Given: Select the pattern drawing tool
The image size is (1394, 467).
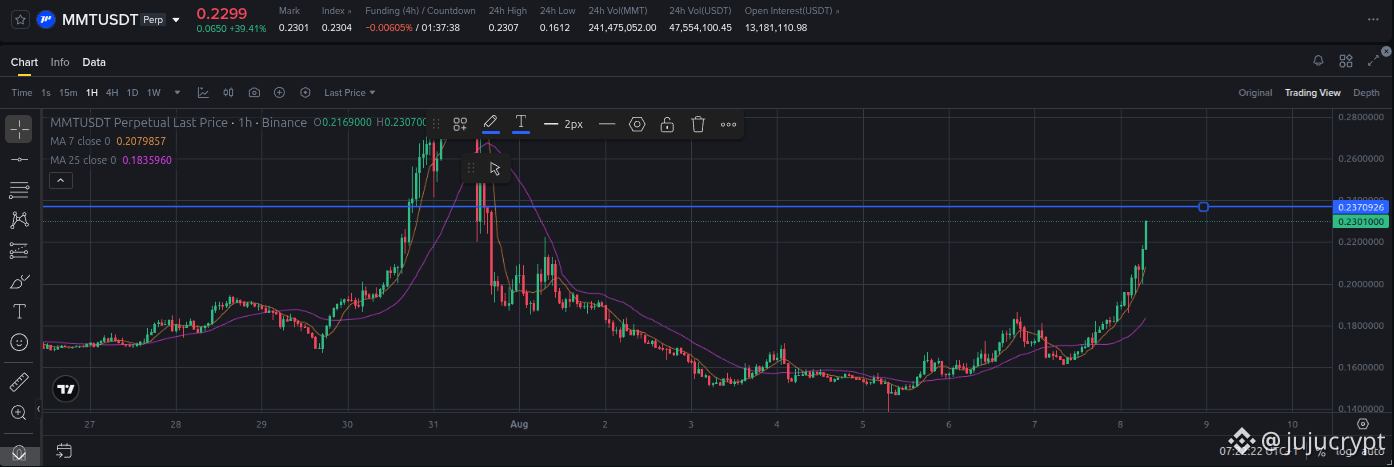Looking at the screenshot, I should click(x=19, y=219).
